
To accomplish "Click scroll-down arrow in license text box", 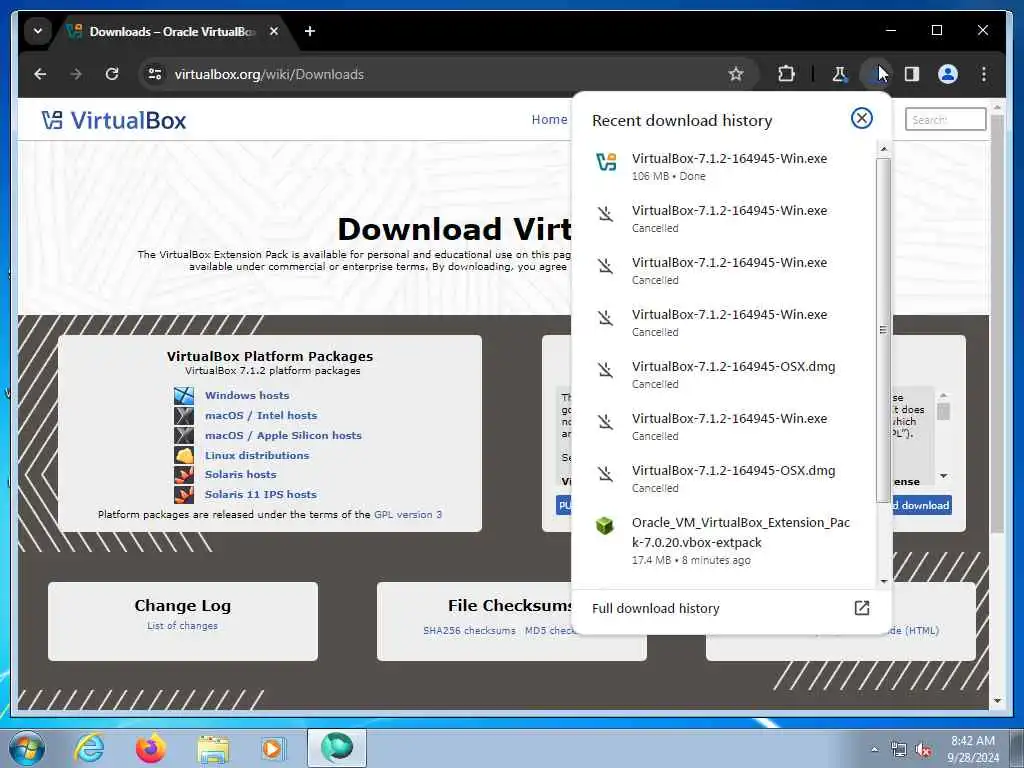I will 943,475.
